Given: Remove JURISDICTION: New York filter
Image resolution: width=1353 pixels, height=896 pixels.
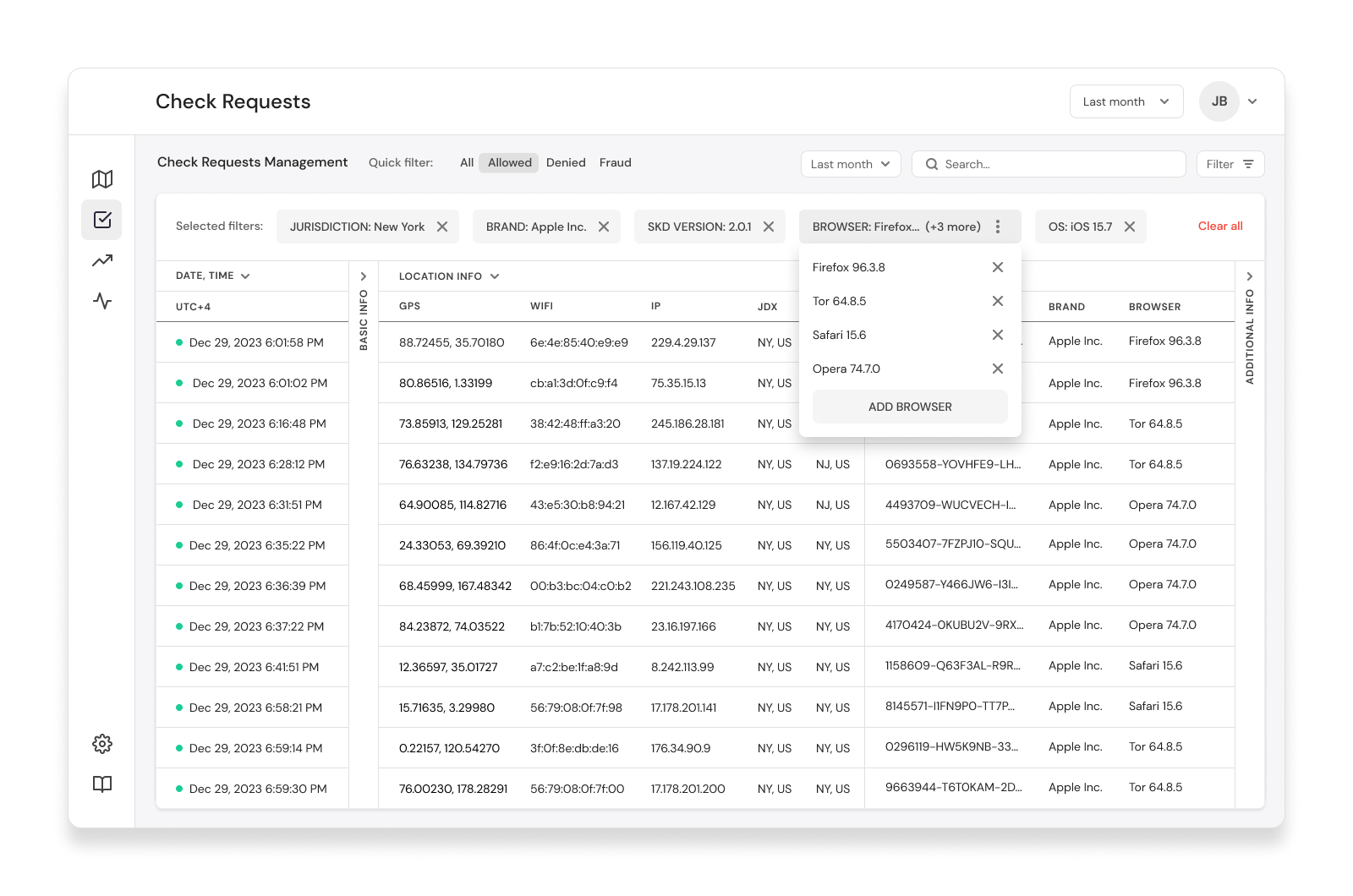Looking at the screenshot, I should click(x=442, y=227).
